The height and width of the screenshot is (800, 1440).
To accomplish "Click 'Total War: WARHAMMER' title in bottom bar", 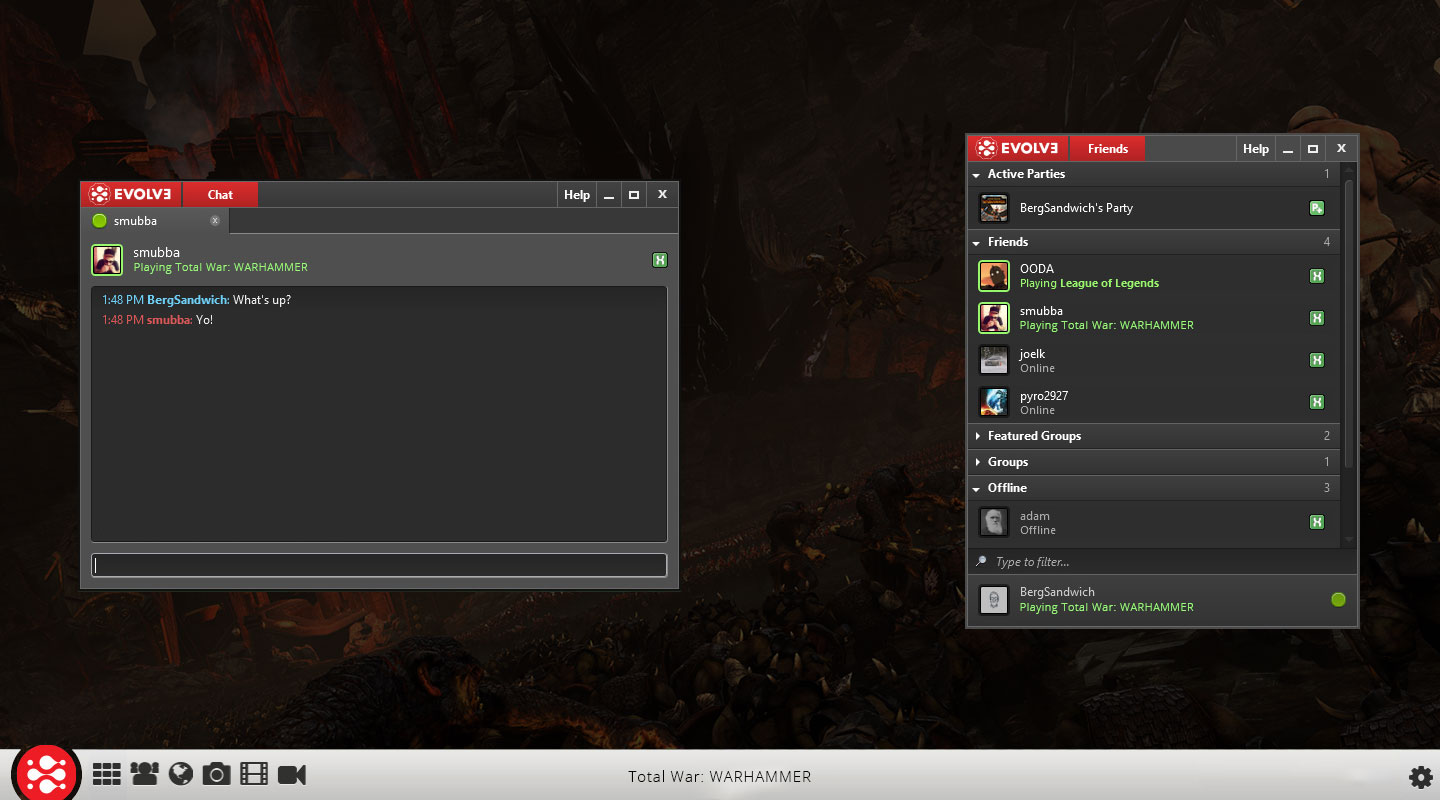I will tap(720, 777).
